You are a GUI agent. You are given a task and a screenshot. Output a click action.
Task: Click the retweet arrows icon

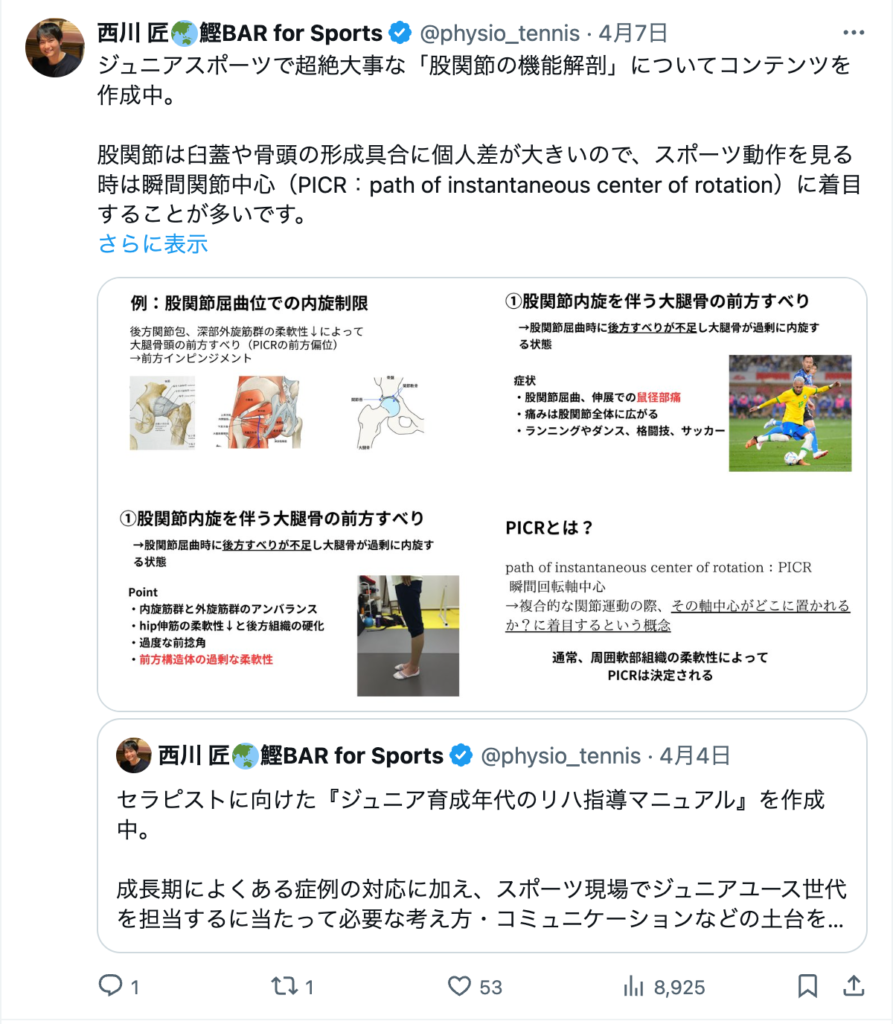[284, 985]
